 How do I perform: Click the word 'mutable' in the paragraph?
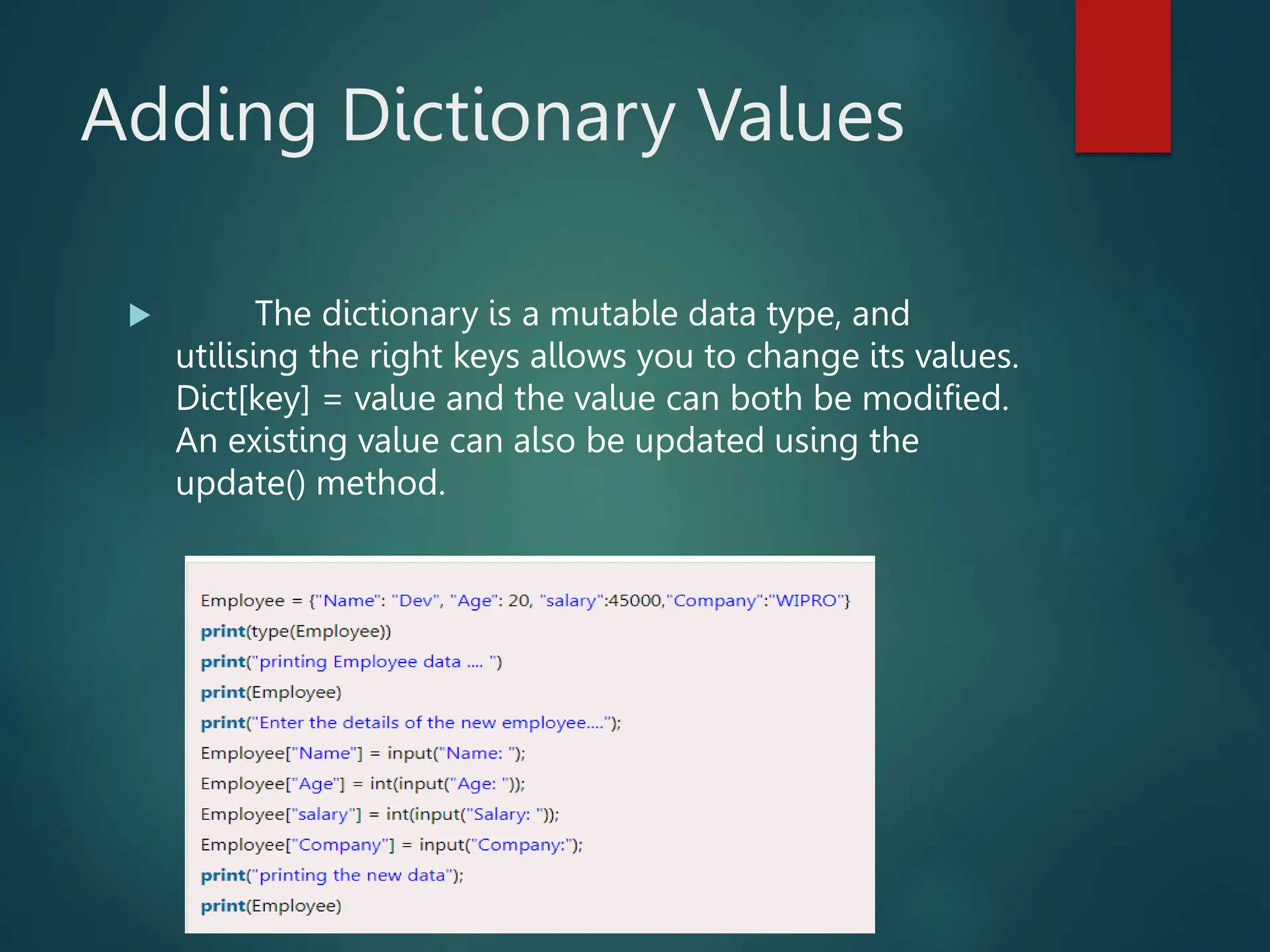[x=613, y=314]
